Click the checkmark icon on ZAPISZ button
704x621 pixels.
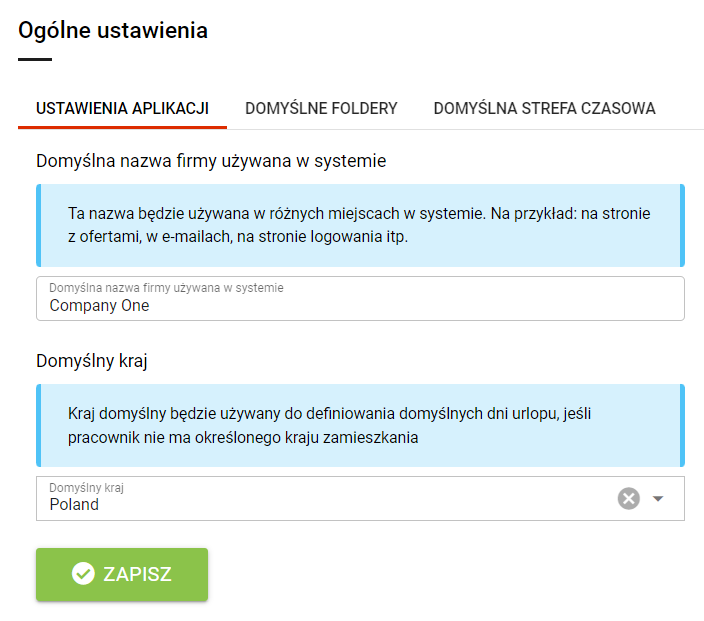click(x=83, y=574)
